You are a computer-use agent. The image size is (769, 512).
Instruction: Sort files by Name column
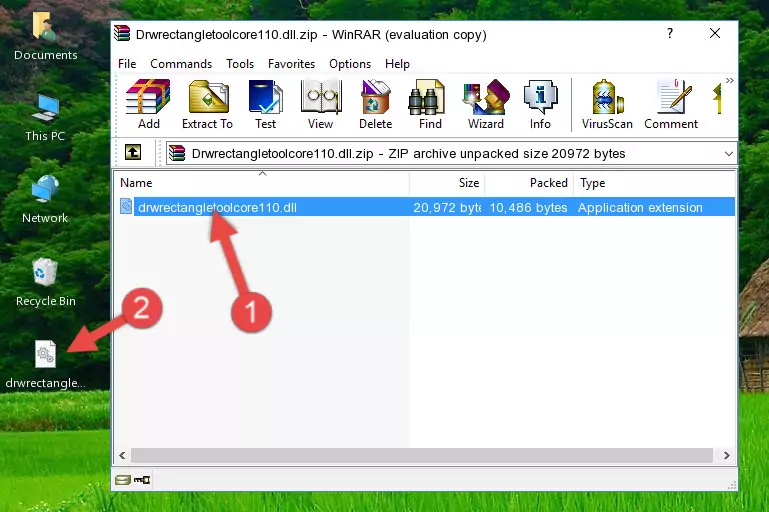tap(262, 183)
